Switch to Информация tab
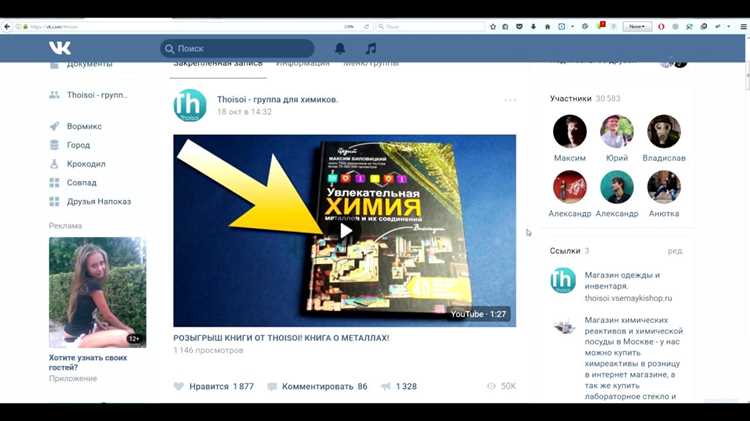 (x=303, y=64)
